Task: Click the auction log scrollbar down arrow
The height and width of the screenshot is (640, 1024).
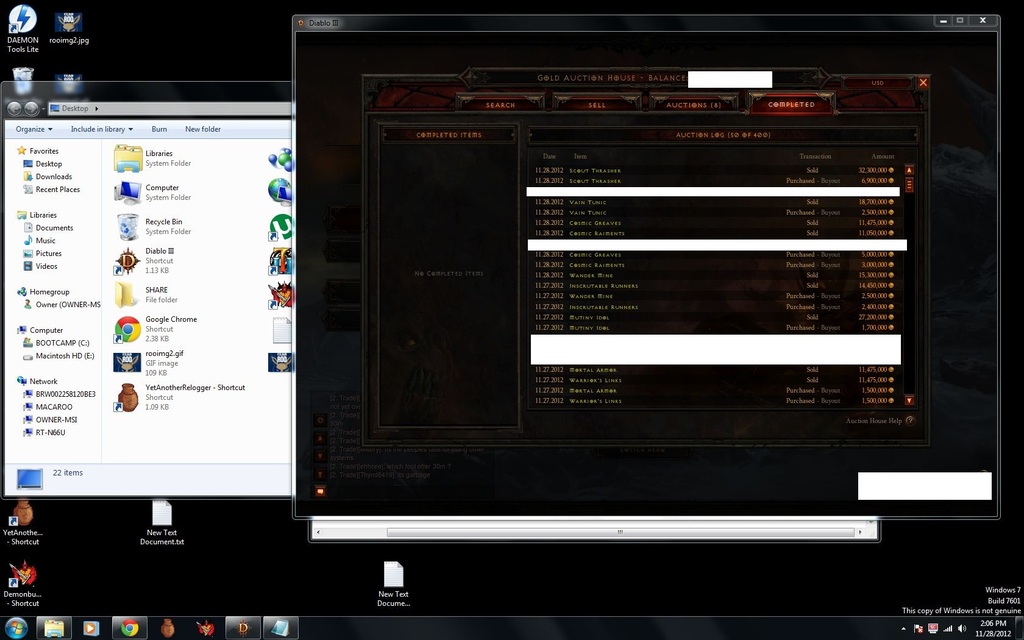Action: click(908, 400)
